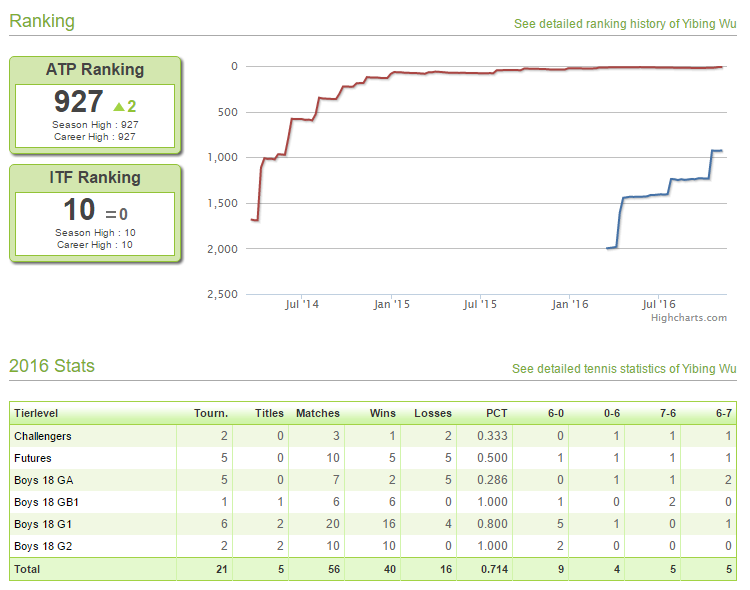
Task: Click the 'Boys 18 GB1' row label
Action: (x=46, y=502)
